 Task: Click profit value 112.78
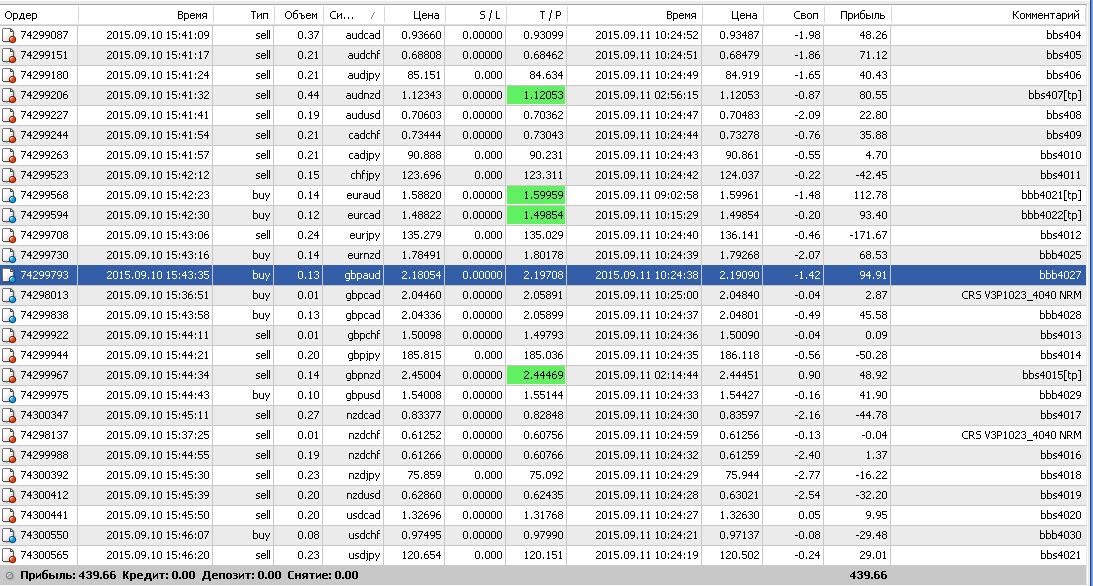(871, 195)
